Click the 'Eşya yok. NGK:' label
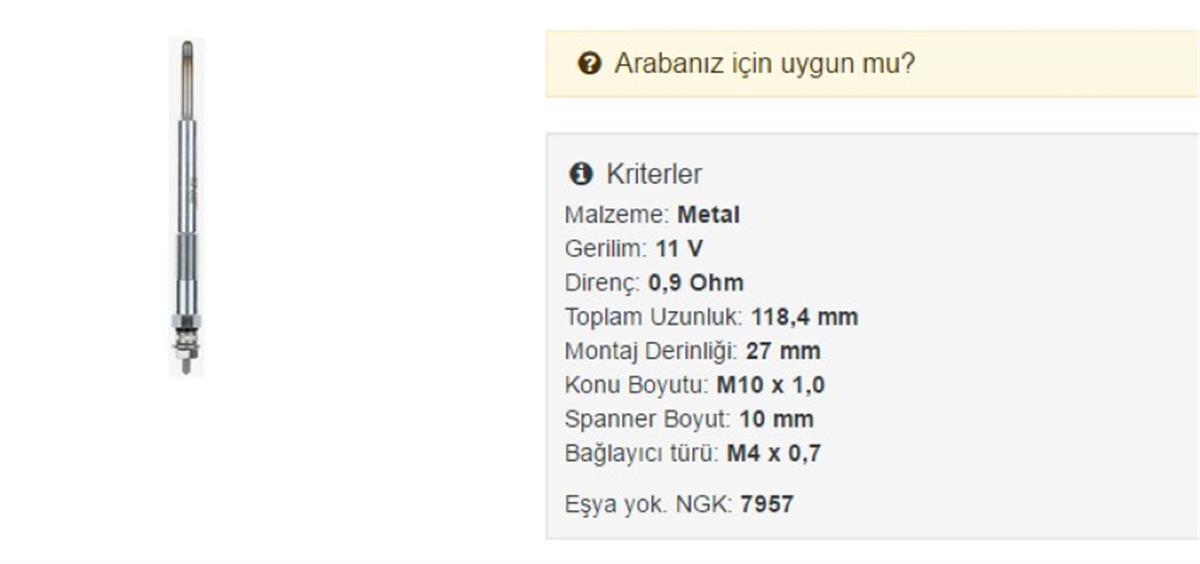1200x564 pixels. point(649,505)
